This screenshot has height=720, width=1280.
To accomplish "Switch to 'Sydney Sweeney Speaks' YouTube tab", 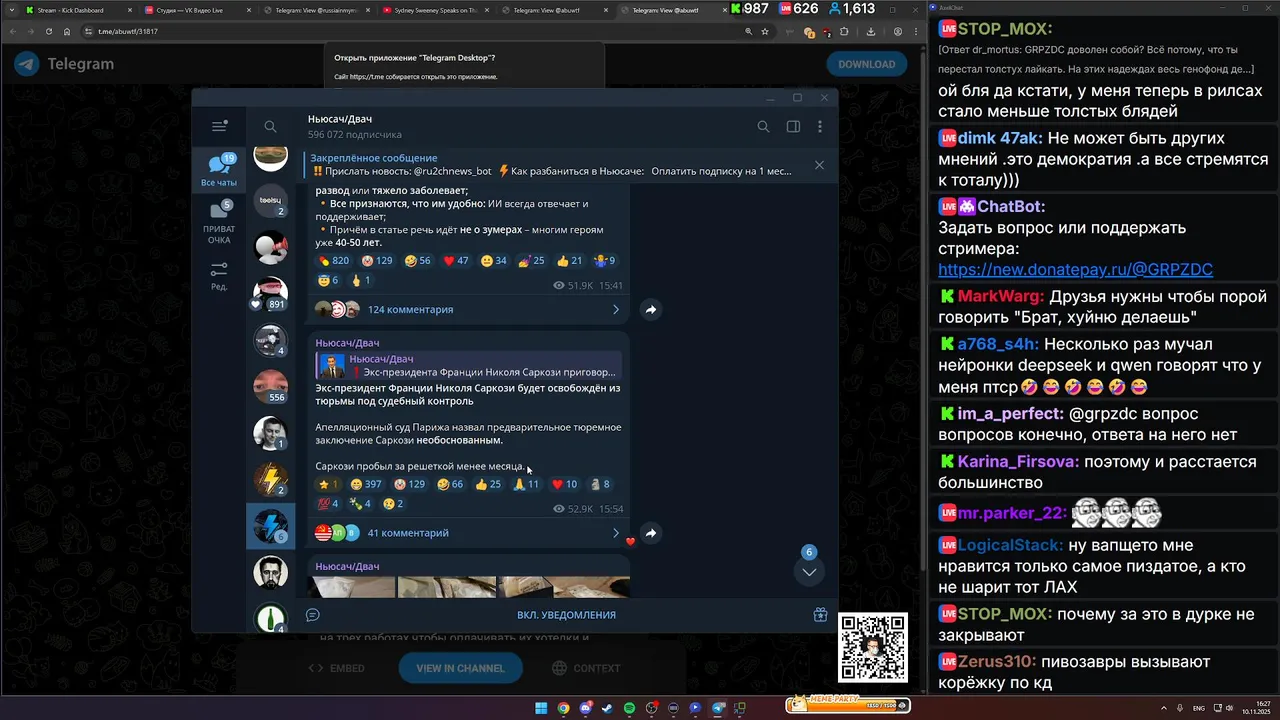I will pos(437,10).
